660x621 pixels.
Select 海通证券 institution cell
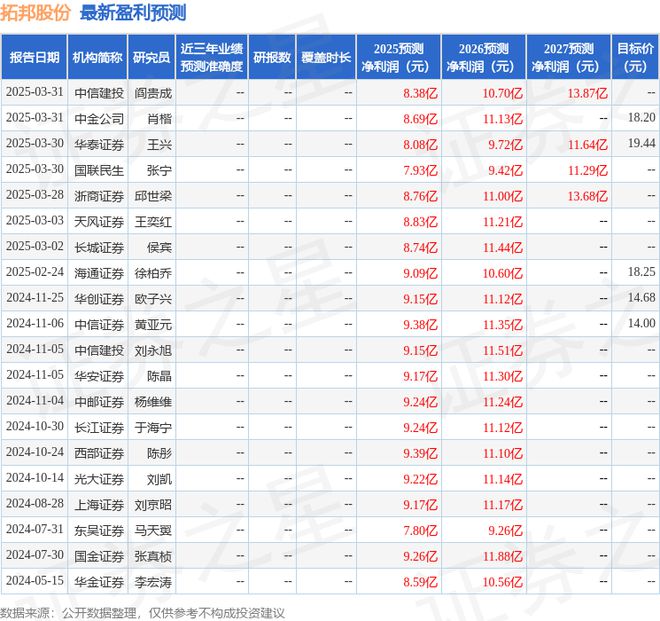[99, 273]
